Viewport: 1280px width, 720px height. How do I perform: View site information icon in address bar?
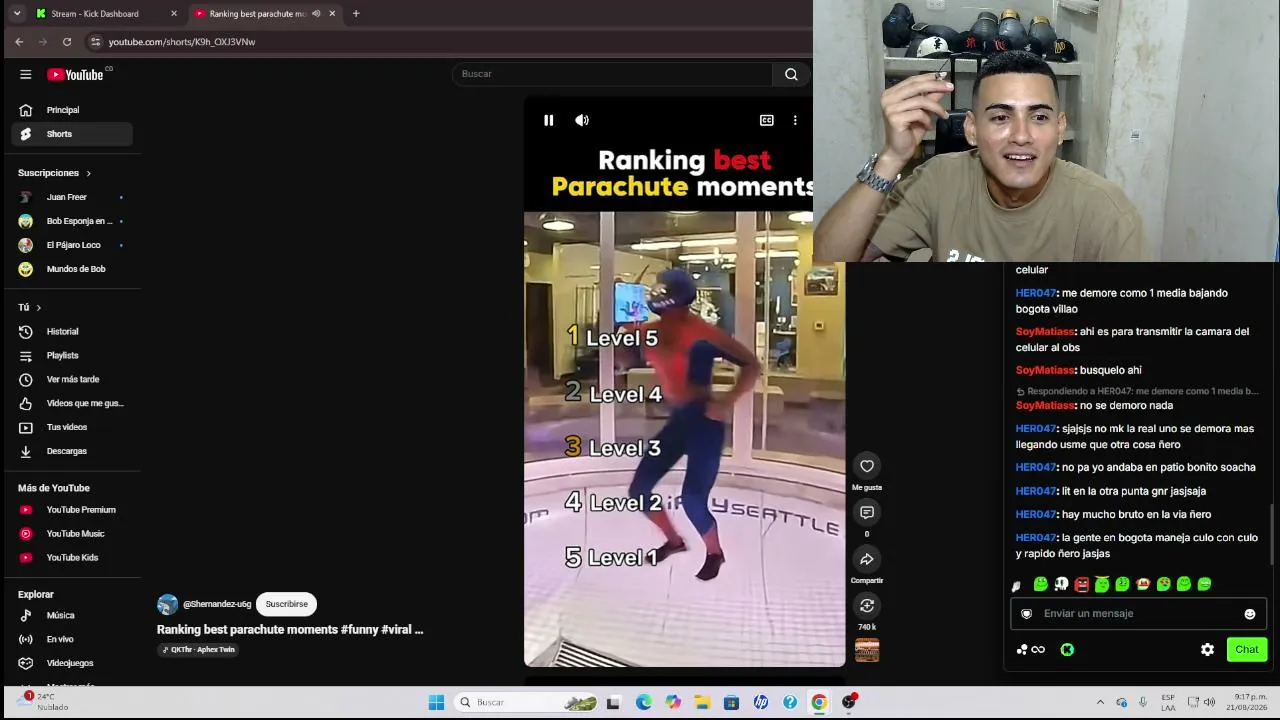point(95,42)
